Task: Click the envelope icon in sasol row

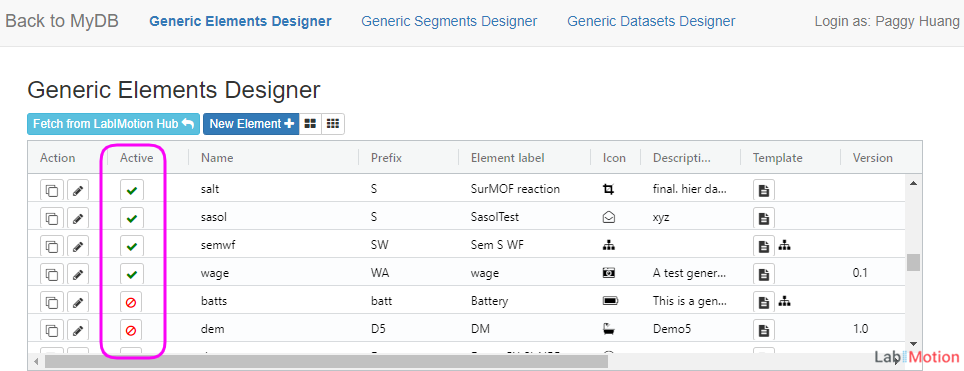Action: [609, 217]
